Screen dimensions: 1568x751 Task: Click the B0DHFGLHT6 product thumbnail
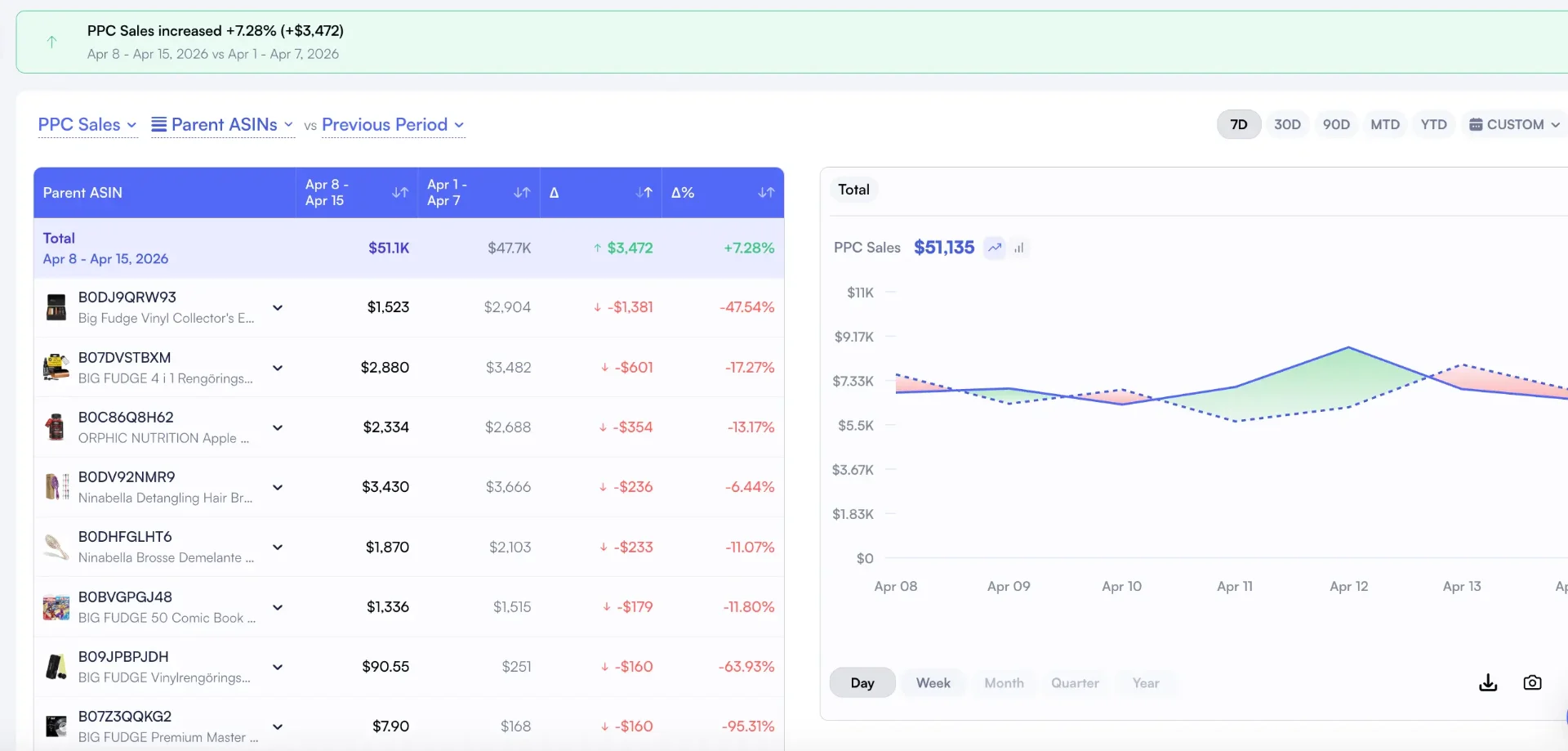pos(56,547)
